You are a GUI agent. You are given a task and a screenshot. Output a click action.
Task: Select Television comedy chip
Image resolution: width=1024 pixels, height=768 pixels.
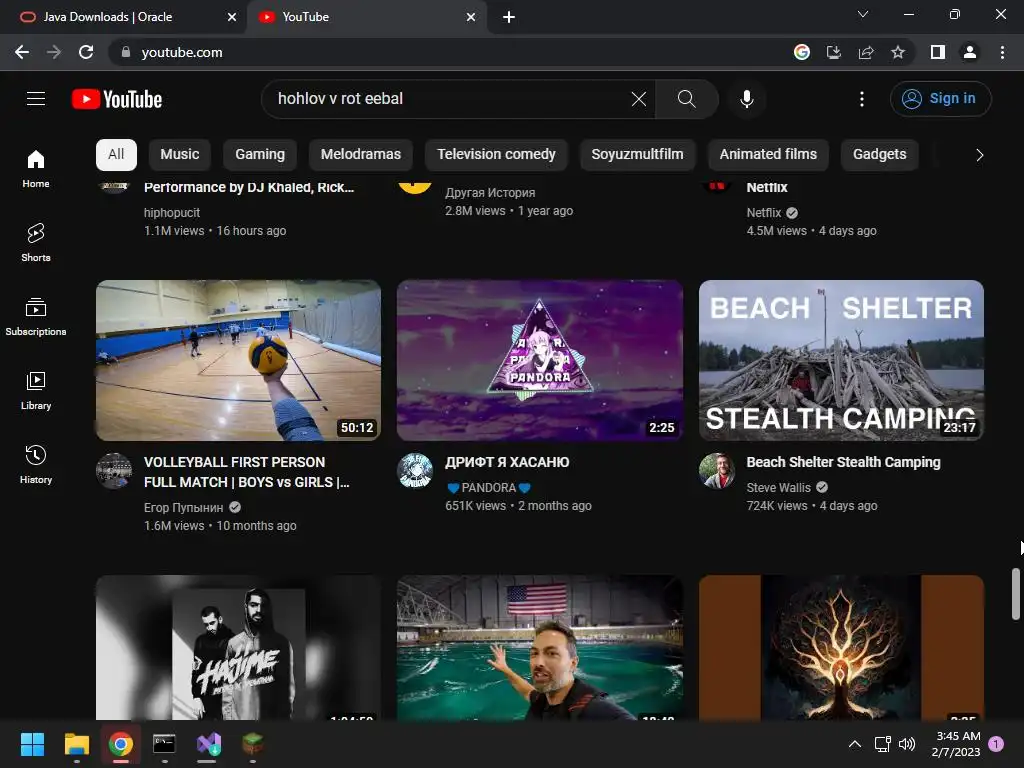[x=496, y=155]
